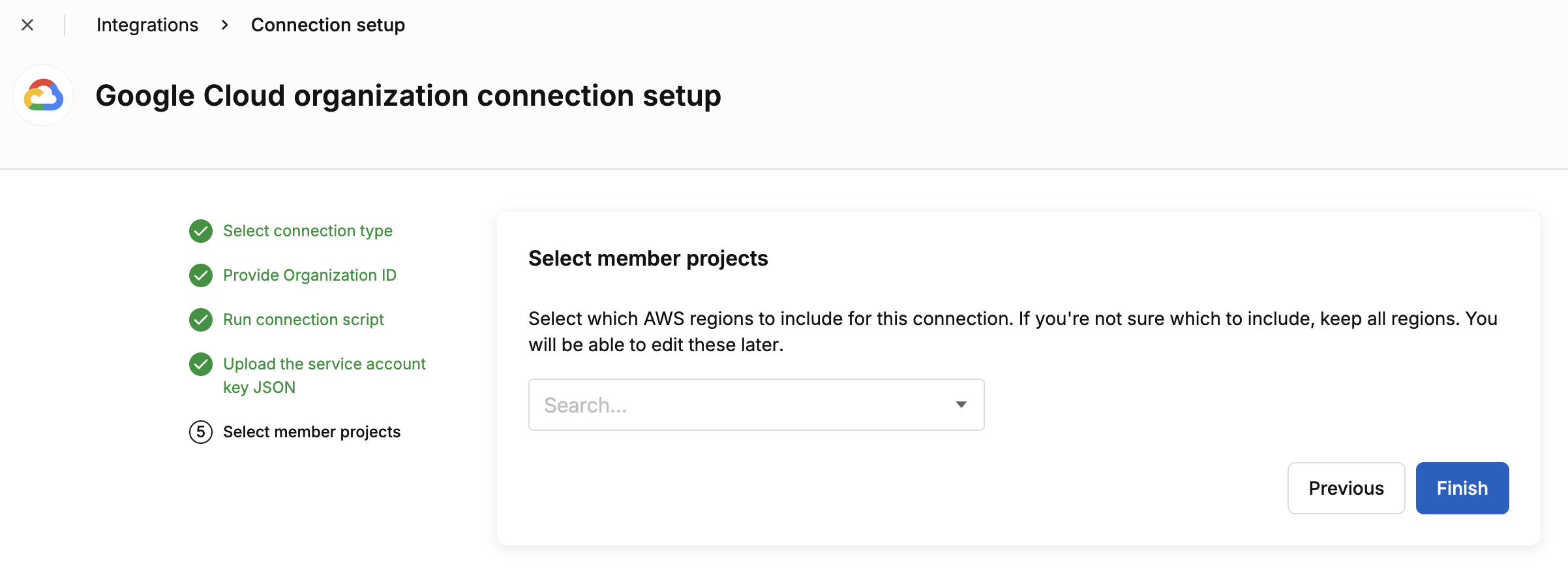This screenshot has width=1568, height=577.
Task: Select the Select member projects step
Action: [312, 432]
